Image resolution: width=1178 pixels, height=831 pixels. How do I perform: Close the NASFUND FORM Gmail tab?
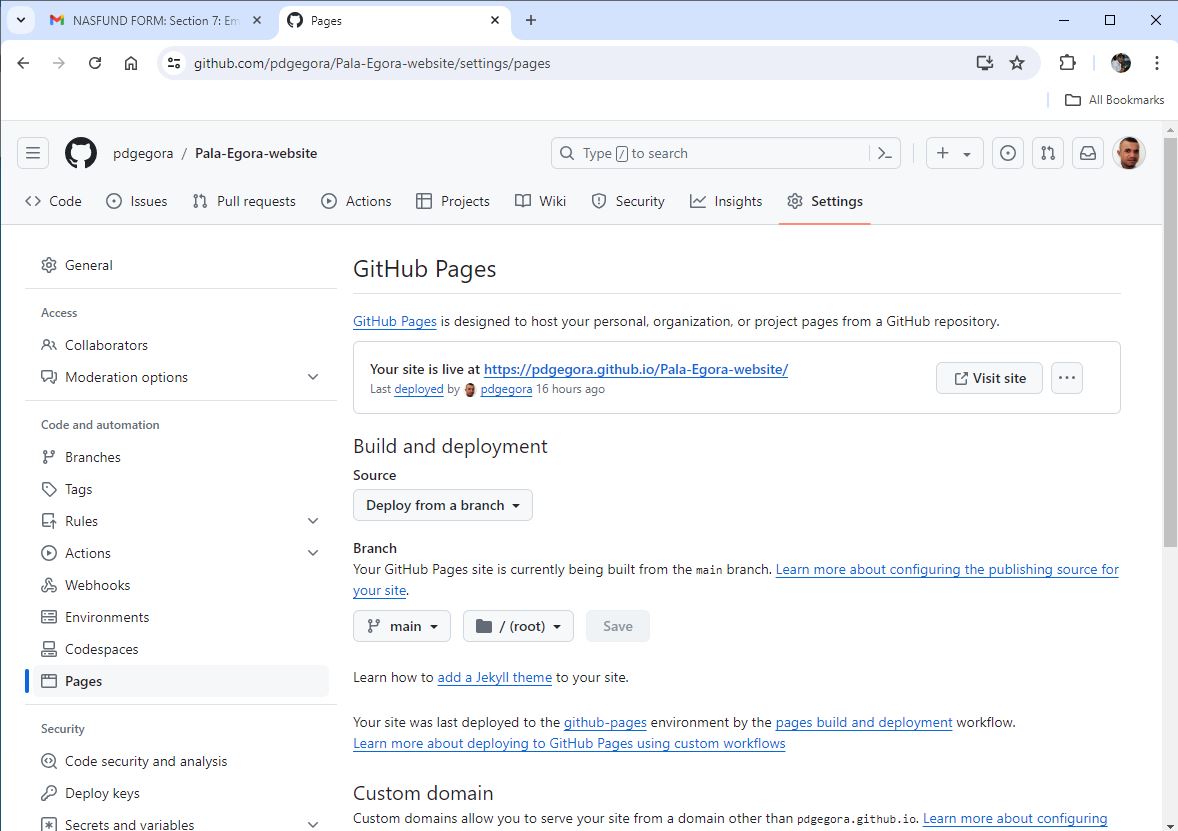257,20
